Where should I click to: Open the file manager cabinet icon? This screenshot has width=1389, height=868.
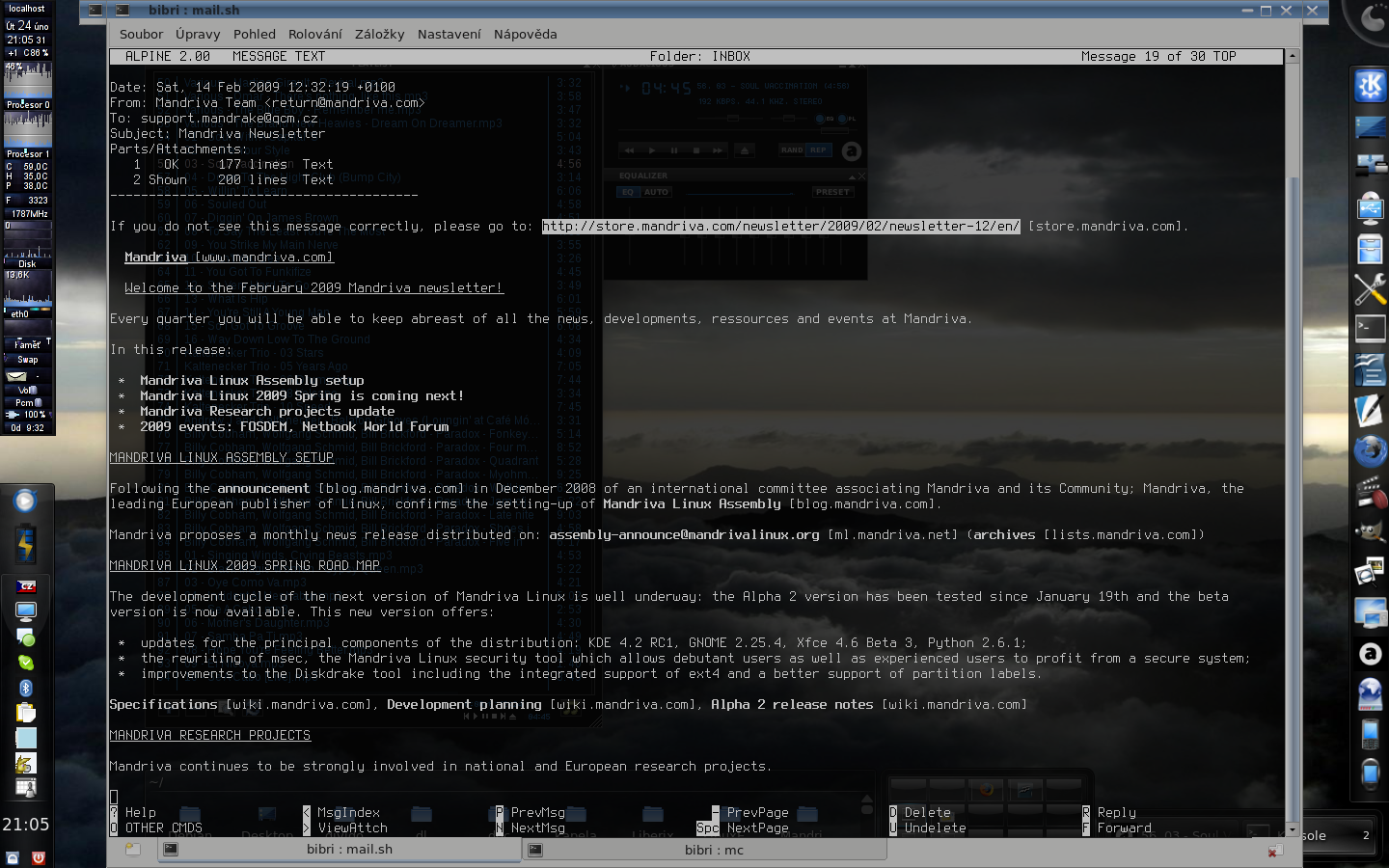click(1370, 249)
